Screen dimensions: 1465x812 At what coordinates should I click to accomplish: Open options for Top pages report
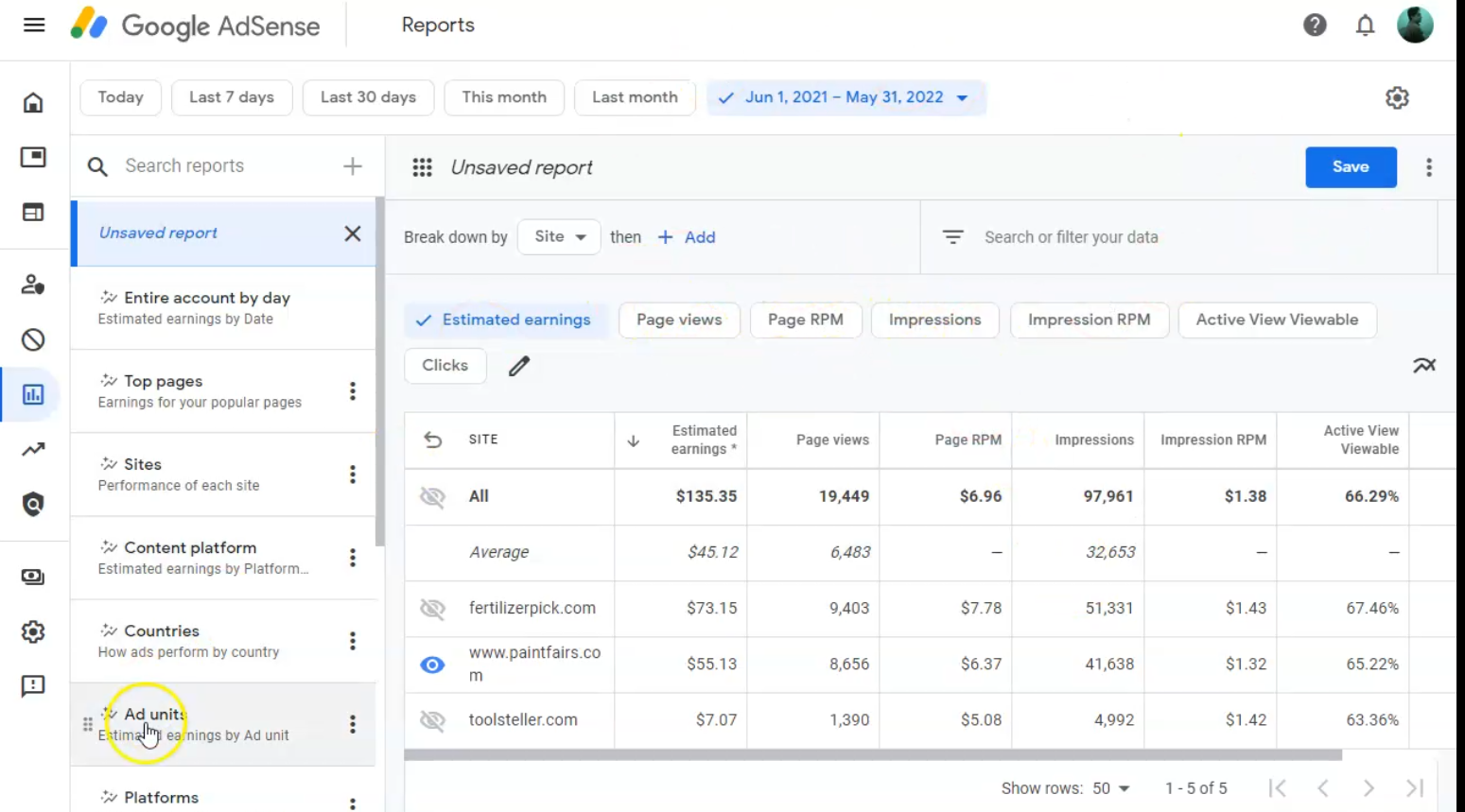coord(353,391)
